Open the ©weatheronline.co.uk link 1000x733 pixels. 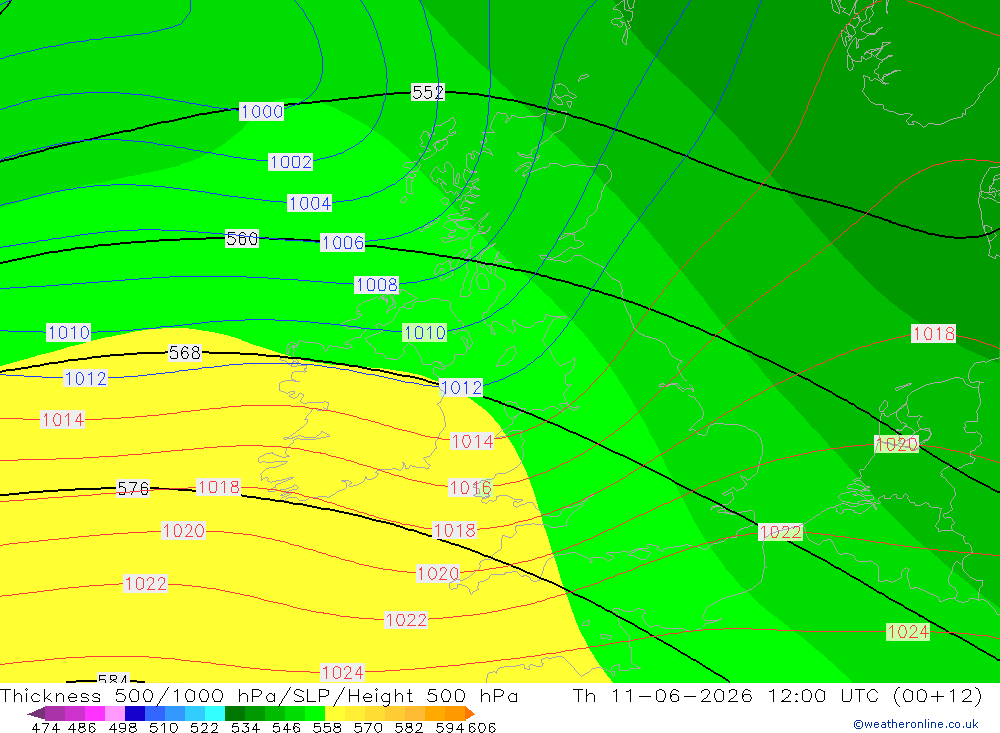pos(916,724)
